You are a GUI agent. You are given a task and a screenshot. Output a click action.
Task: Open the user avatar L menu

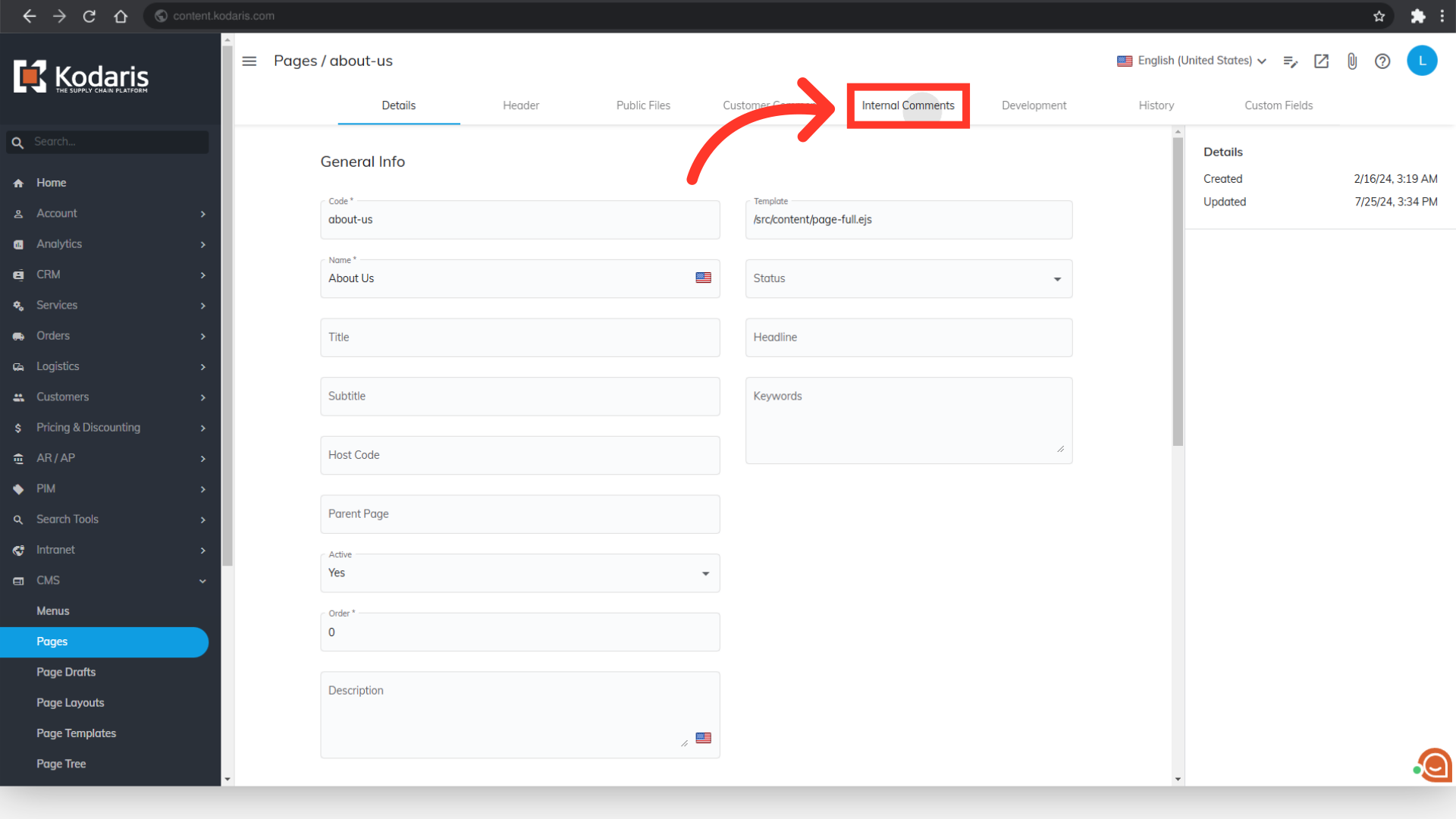point(1422,61)
